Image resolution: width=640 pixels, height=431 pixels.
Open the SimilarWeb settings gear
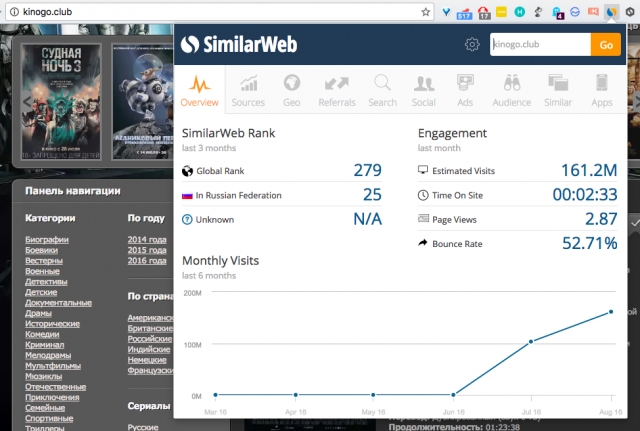click(472, 44)
